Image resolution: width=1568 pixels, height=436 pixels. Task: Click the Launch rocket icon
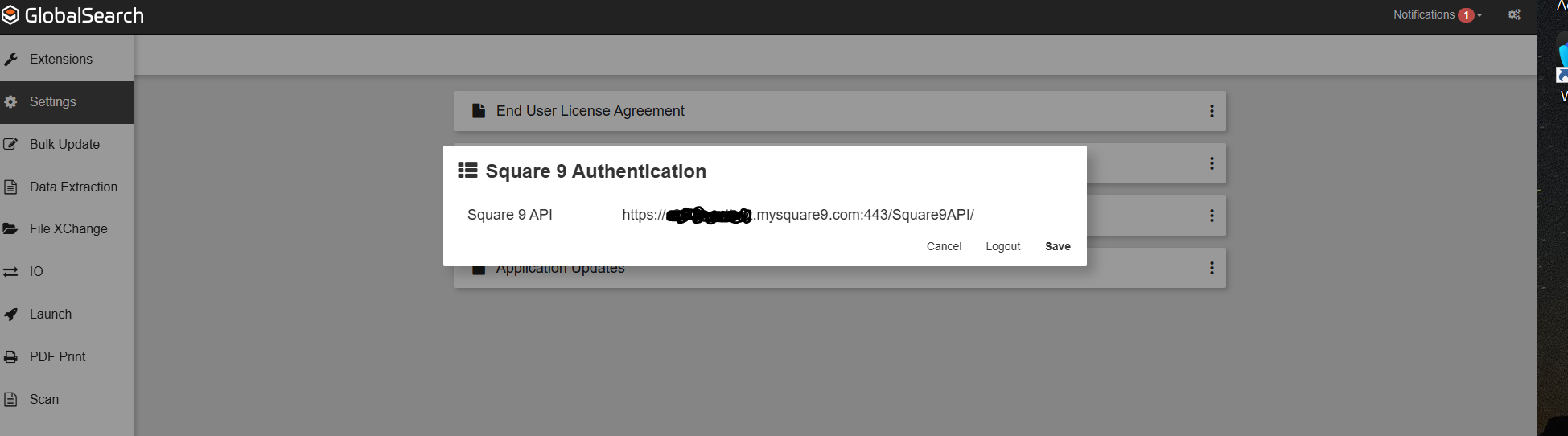(x=10, y=315)
